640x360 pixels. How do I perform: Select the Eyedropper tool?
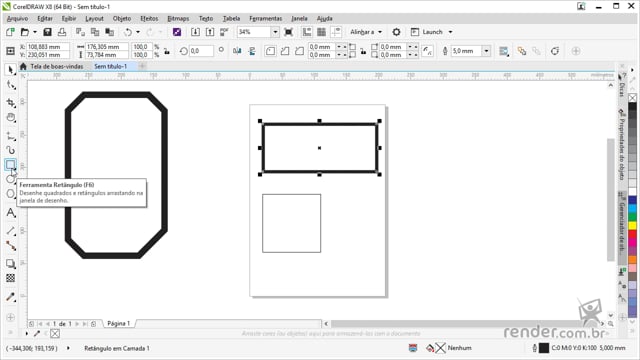coord(11,297)
